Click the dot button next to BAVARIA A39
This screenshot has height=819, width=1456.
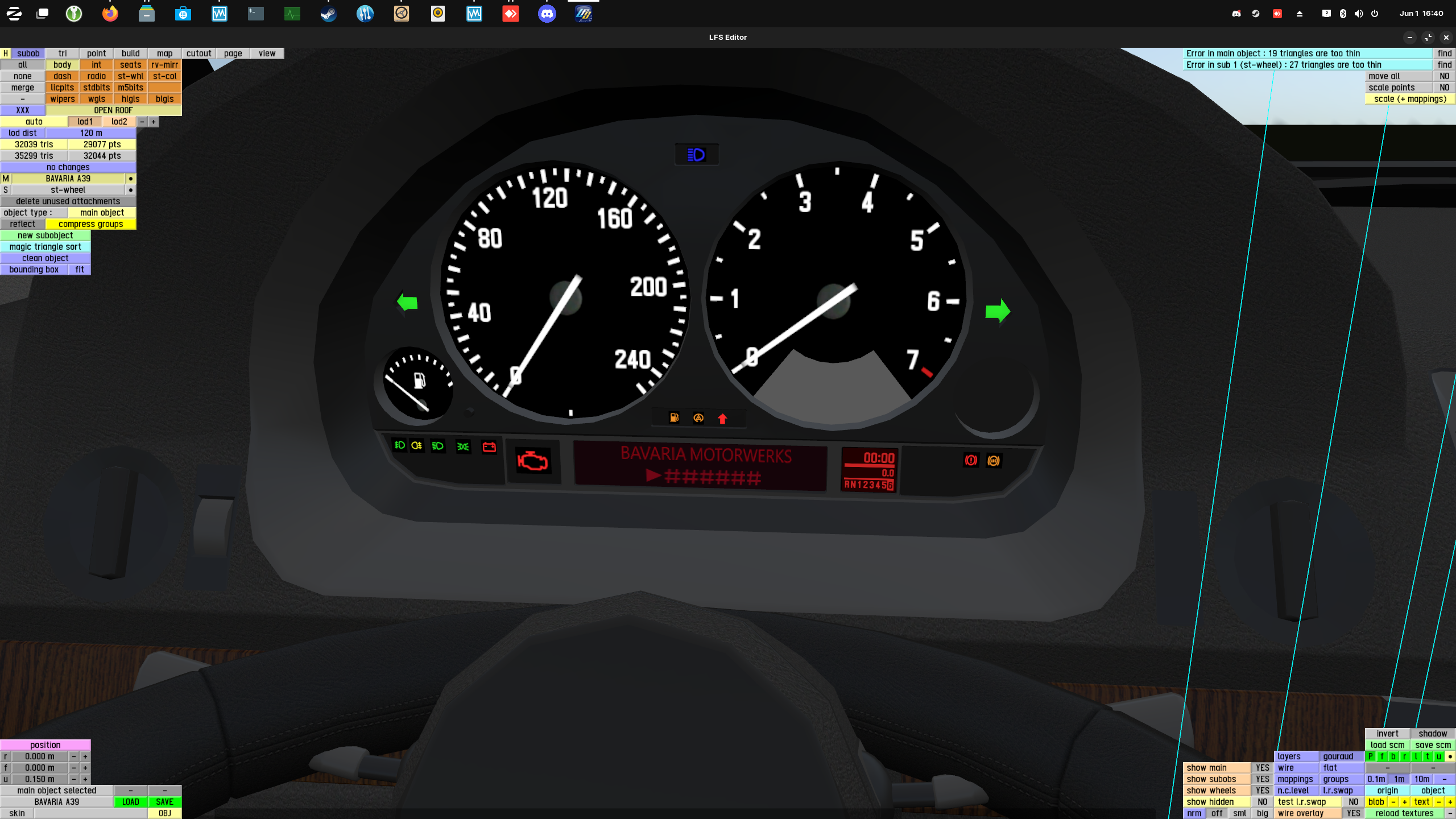pyautogui.click(x=131, y=179)
